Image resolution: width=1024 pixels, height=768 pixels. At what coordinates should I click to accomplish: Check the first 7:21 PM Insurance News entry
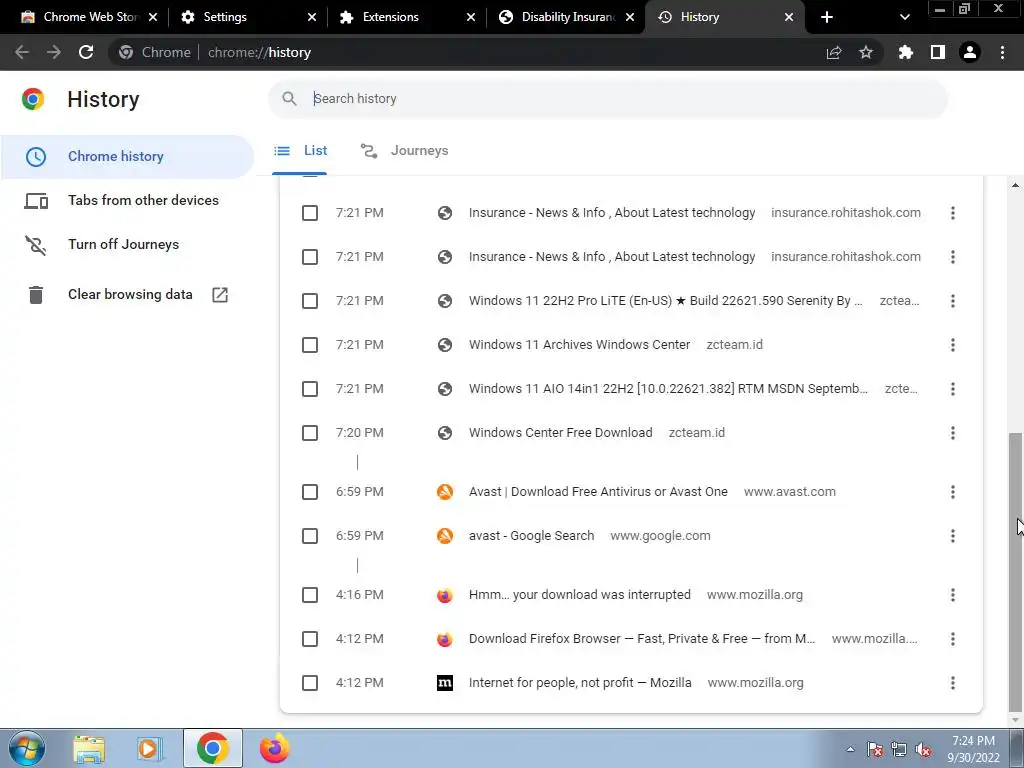click(310, 213)
